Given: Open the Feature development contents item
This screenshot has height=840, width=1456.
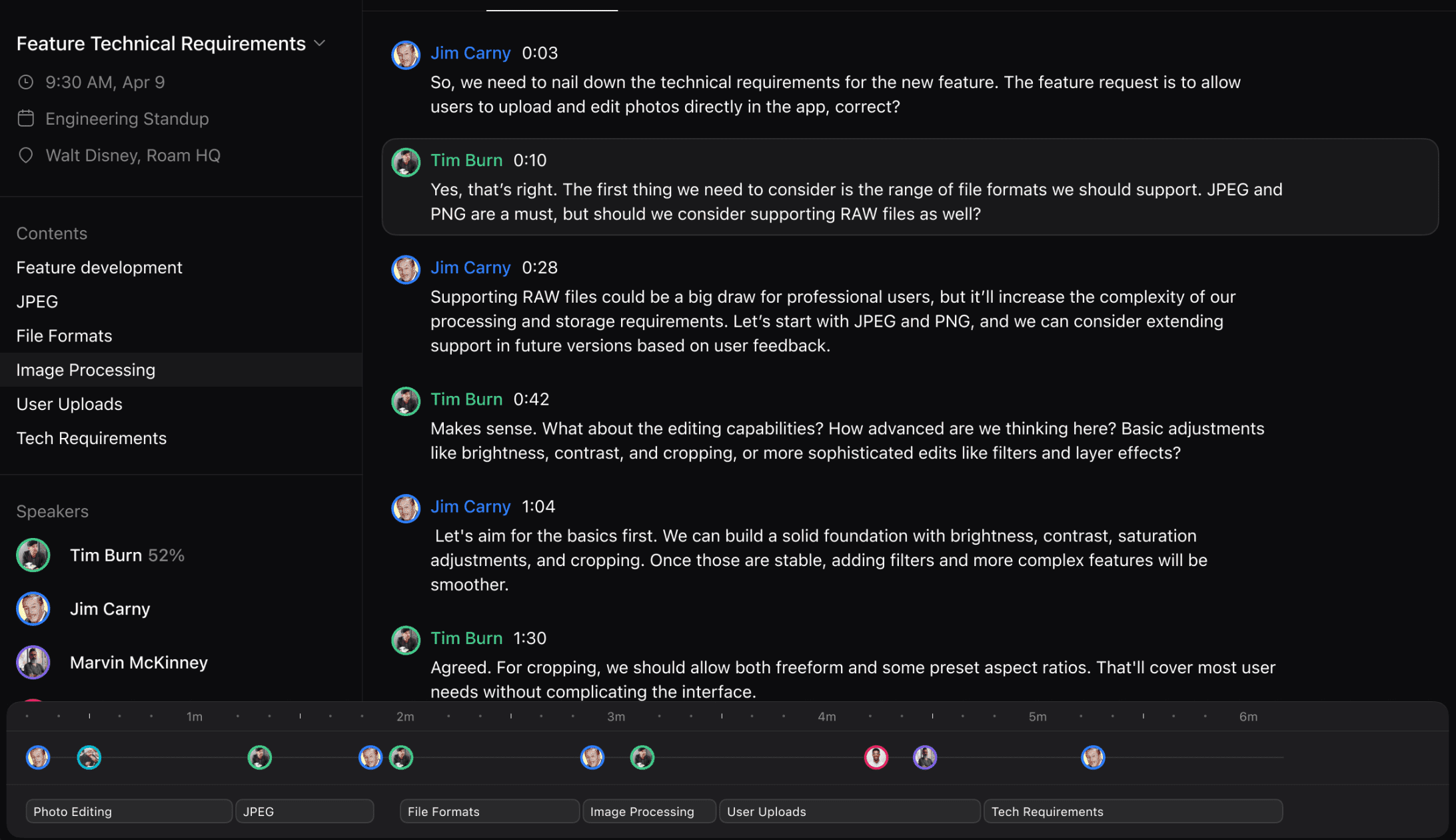Looking at the screenshot, I should coord(99,267).
